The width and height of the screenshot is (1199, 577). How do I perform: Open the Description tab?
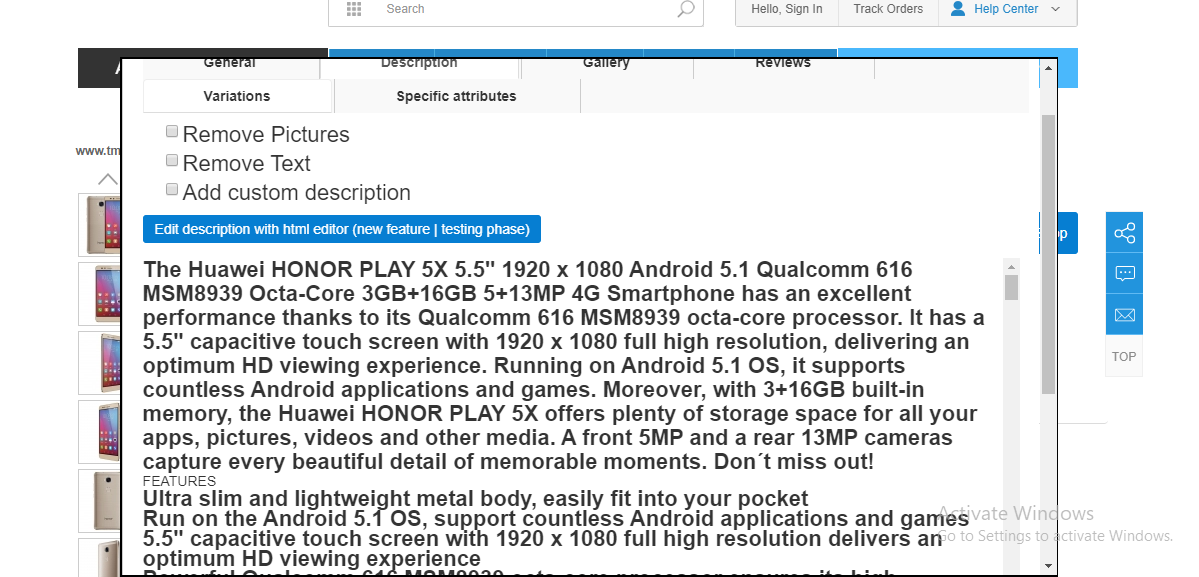pos(419,68)
